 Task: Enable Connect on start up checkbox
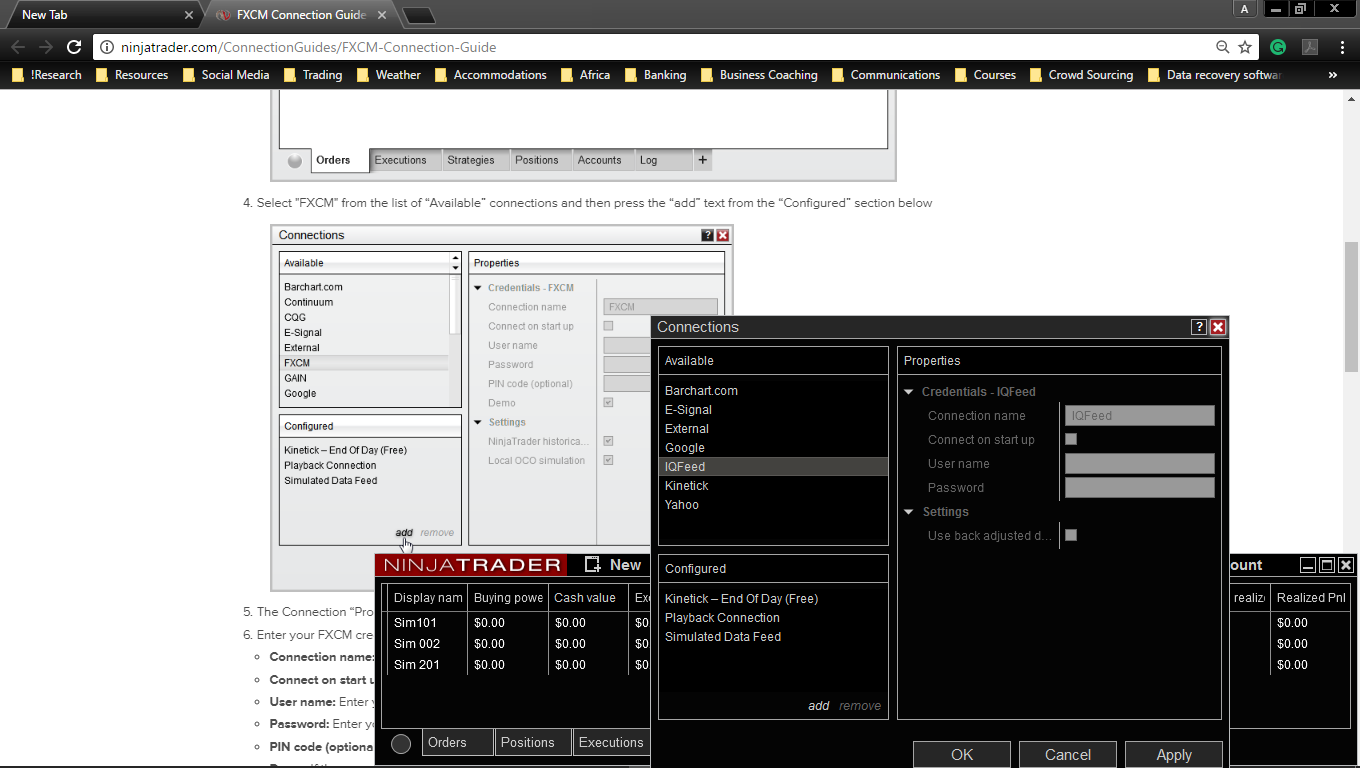pos(1071,439)
